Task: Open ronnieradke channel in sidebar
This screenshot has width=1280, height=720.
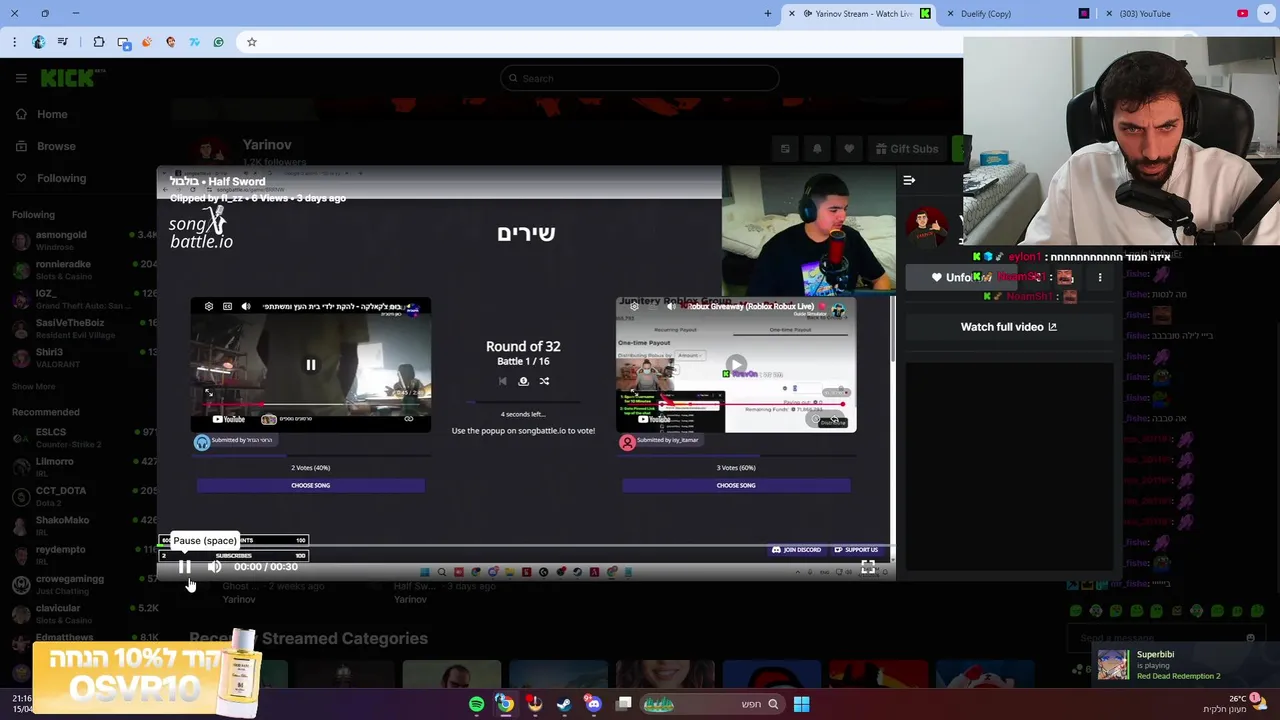Action: pos(80,269)
